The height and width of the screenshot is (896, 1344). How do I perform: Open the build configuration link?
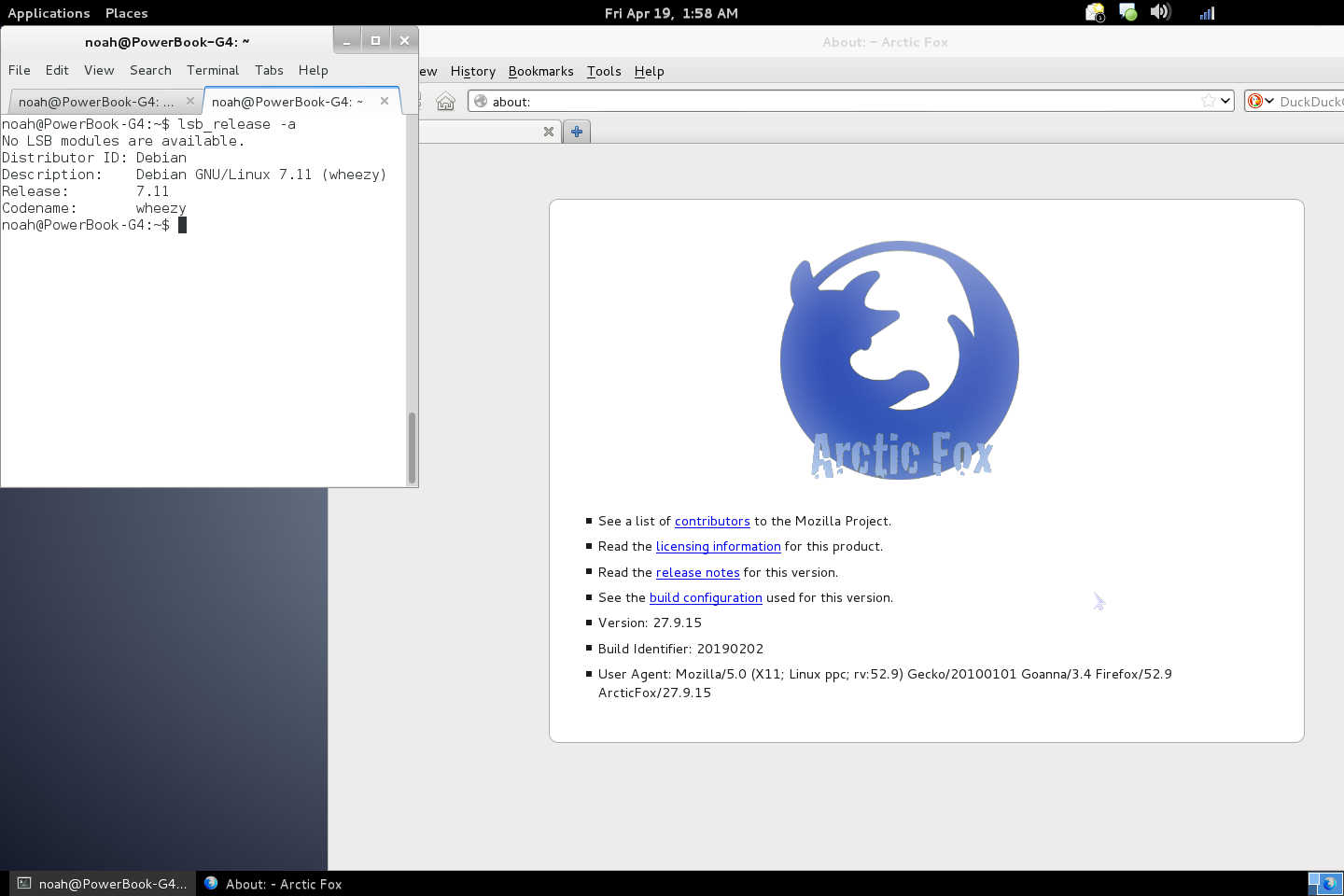coord(706,597)
